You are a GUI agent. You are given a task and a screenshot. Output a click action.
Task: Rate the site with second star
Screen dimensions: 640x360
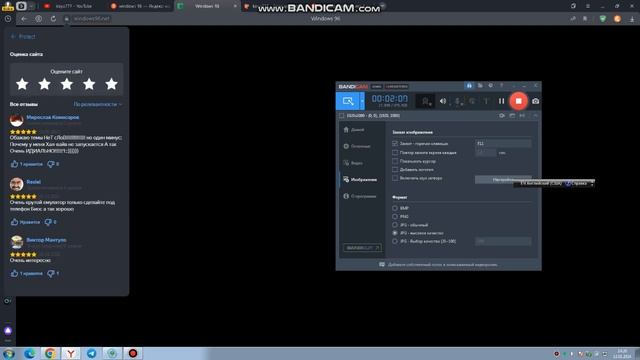[44, 84]
